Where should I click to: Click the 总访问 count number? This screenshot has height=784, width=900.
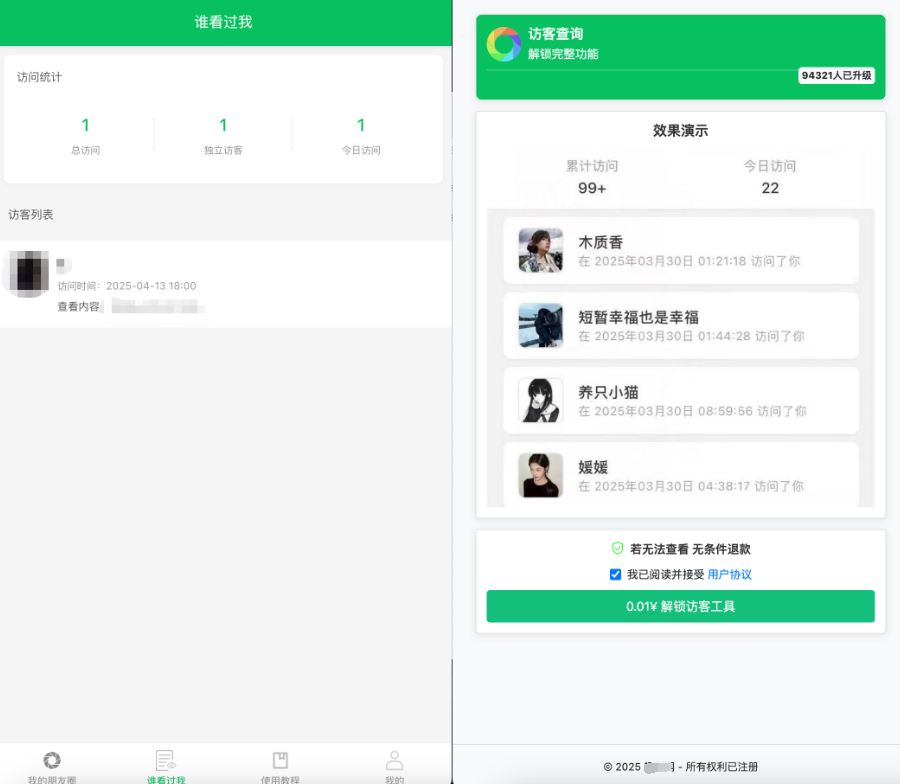85,126
